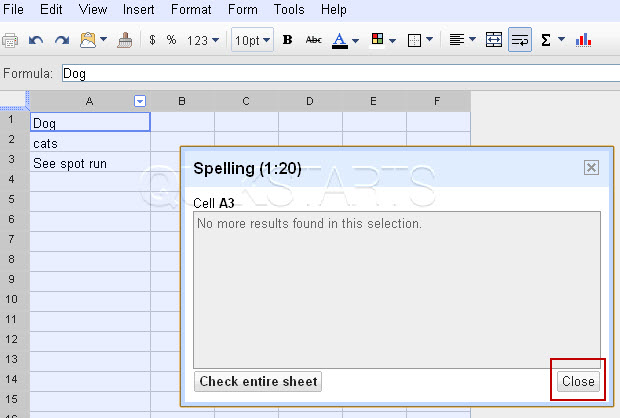This screenshot has height=418, width=620.
Task: Click the select-all corner of the grid
Action: tap(14, 101)
